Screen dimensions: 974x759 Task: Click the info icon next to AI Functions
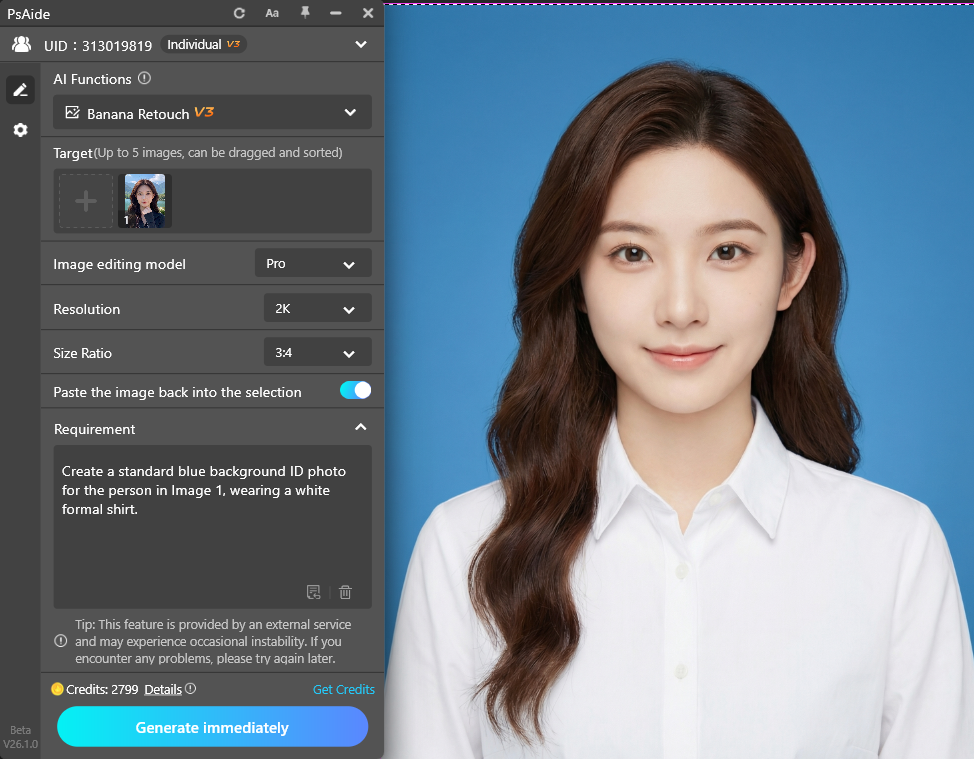click(x=144, y=78)
